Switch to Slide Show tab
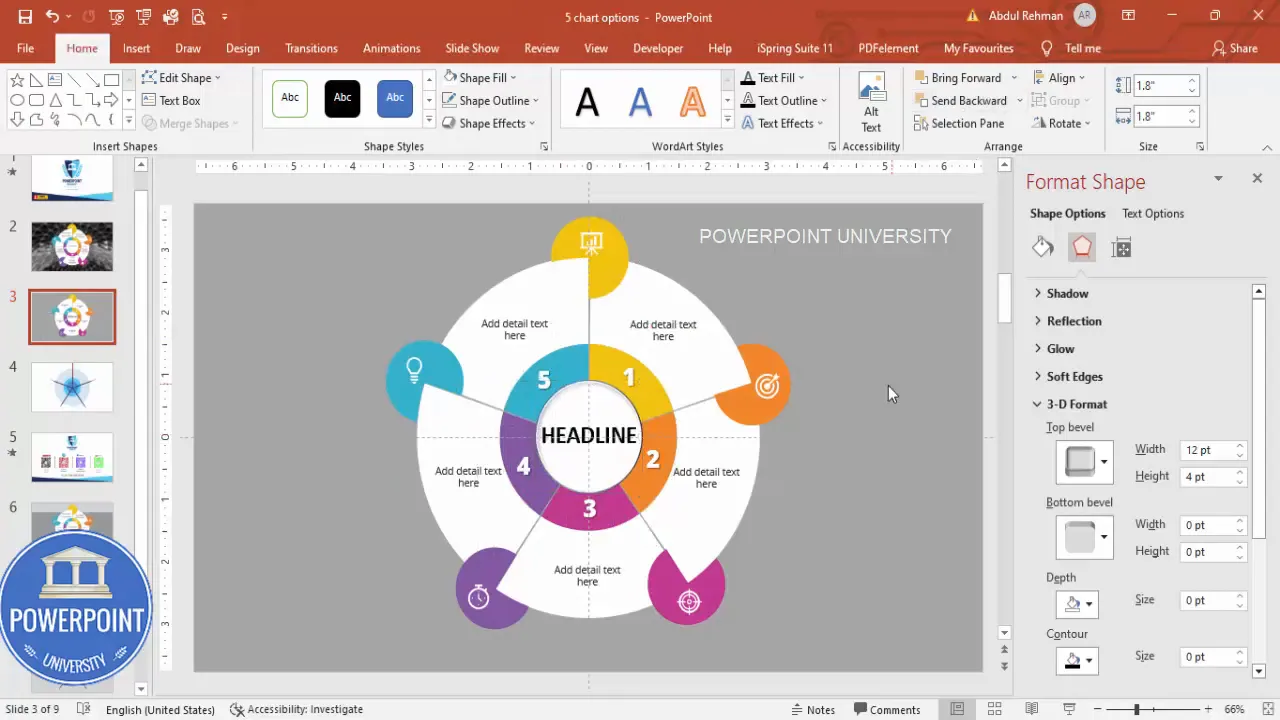Image resolution: width=1280 pixels, height=720 pixels. (472, 48)
